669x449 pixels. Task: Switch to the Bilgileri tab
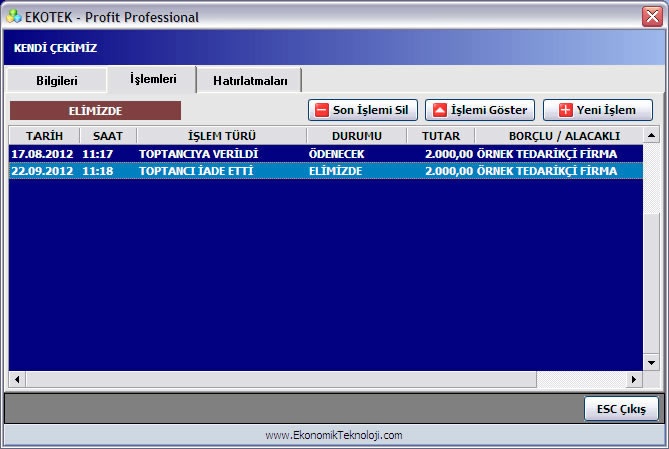point(57,80)
